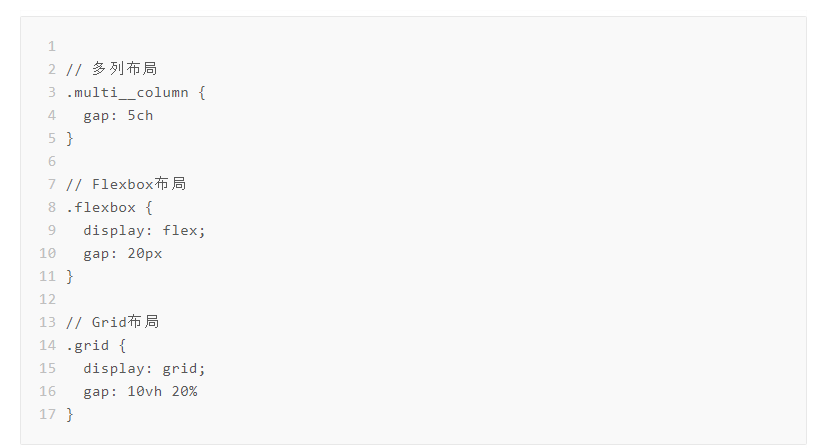Click line number 2 in the gutter
Image resolution: width=826 pixels, height=448 pixels.
52,69
